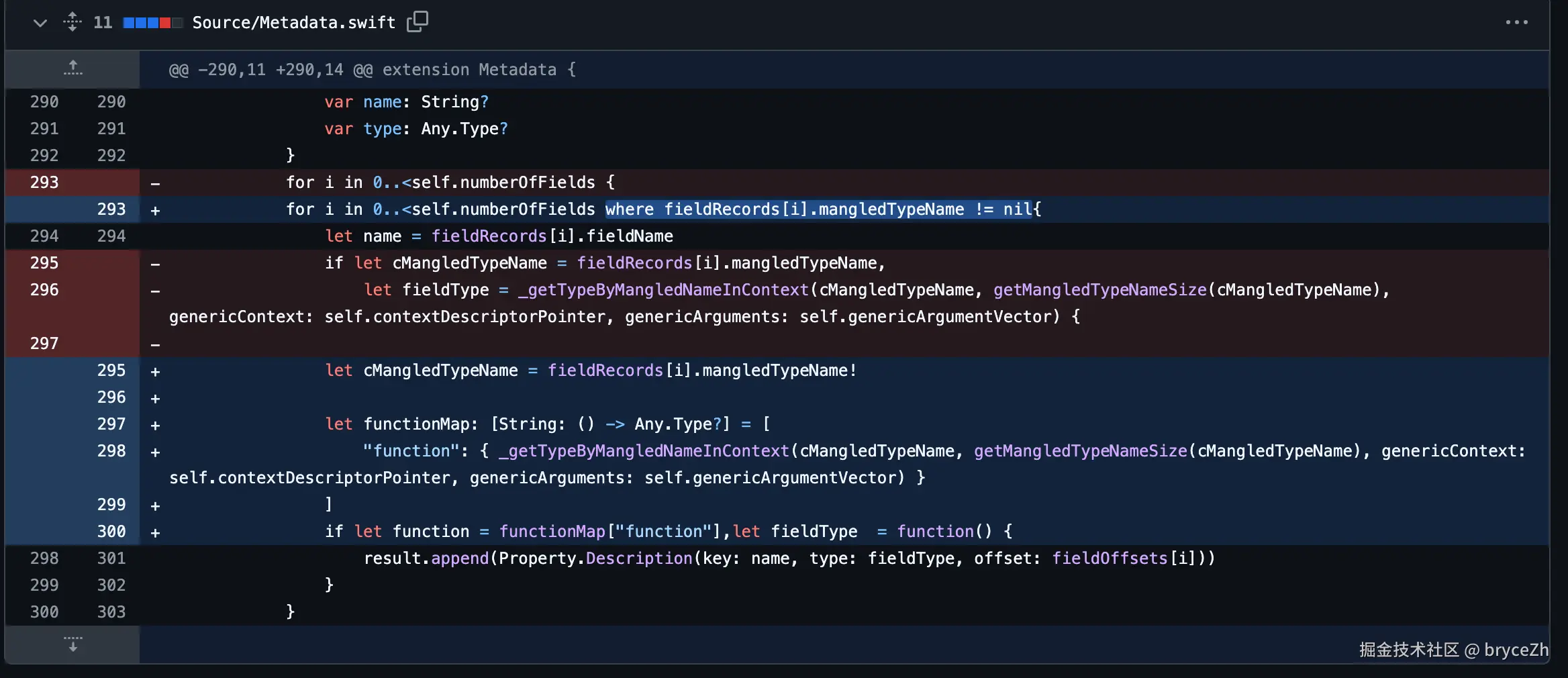The height and width of the screenshot is (678, 1568).
Task: Collapse the Source/Metadata.swift file diff
Action: pyautogui.click(x=40, y=23)
